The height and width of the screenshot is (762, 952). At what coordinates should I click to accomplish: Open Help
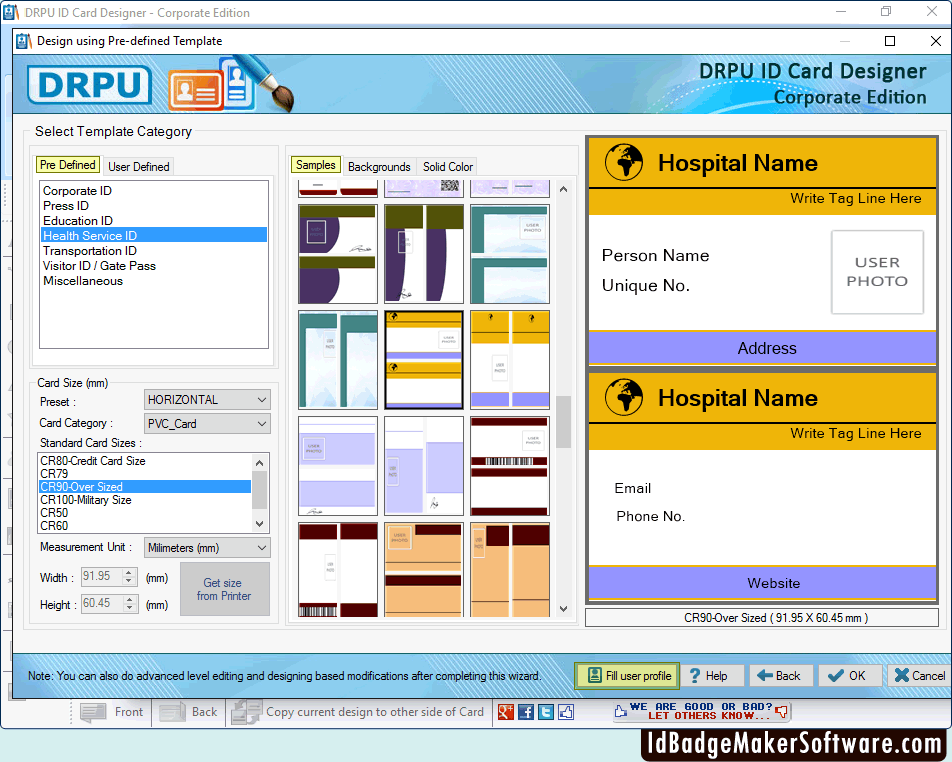pyautogui.click(x=712, y=676)
